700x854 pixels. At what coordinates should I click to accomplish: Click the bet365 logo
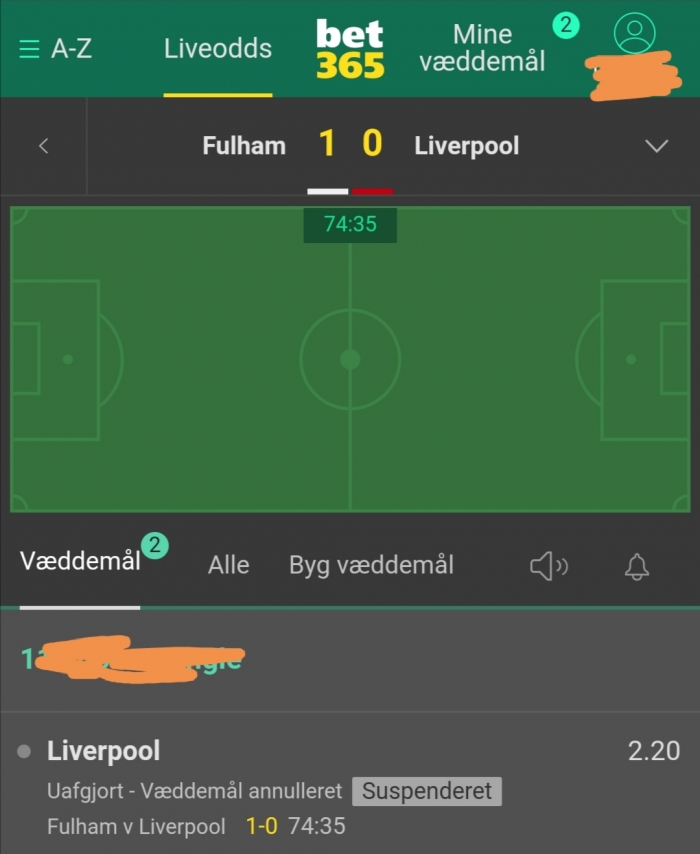click(350, 49)
